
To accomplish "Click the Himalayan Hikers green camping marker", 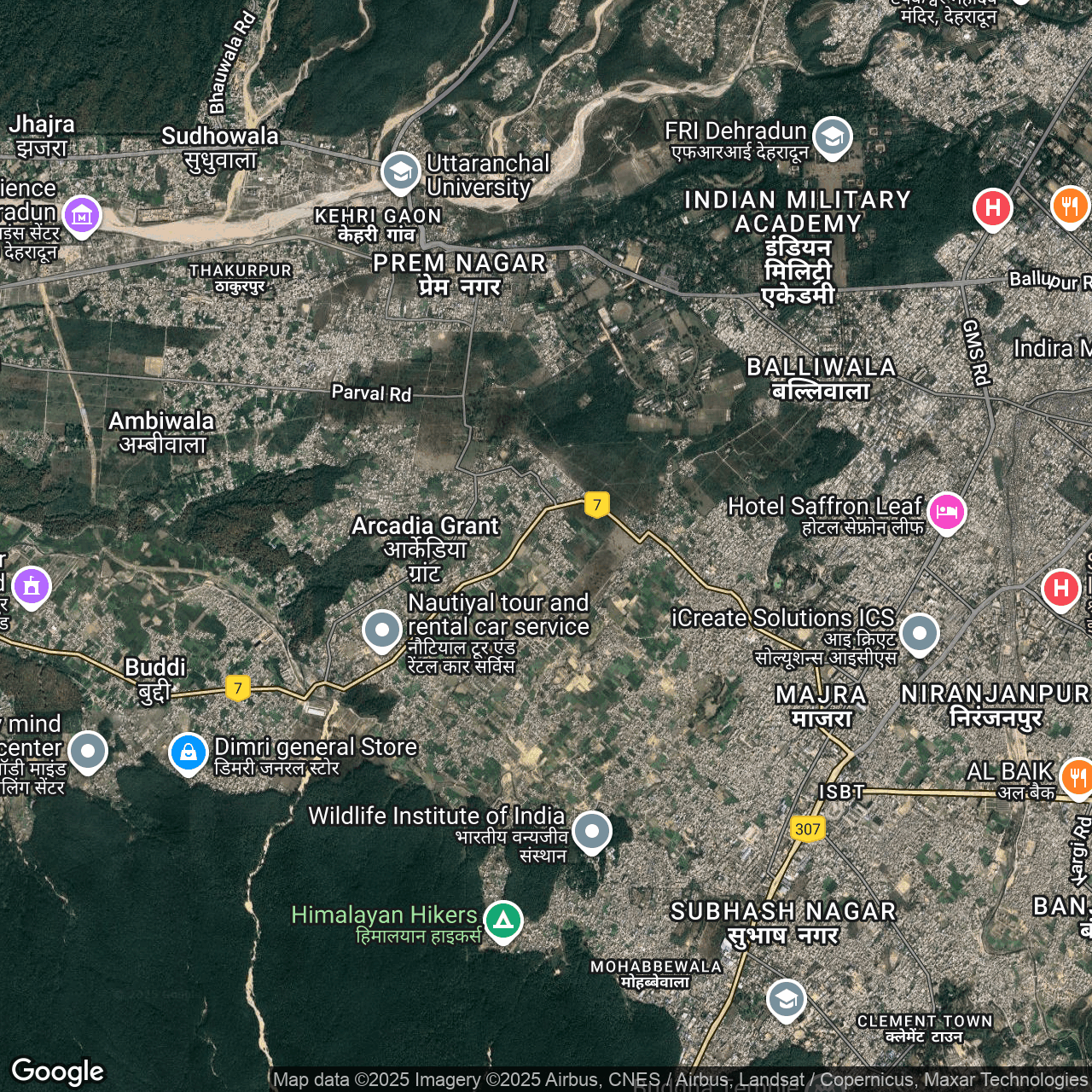I will click(503, 921).
